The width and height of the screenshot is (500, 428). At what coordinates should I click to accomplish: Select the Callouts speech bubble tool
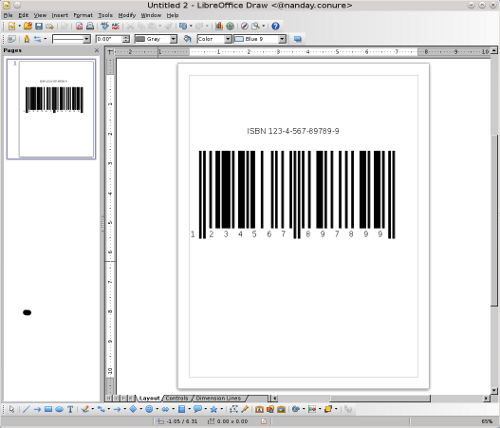pyautogui.click(x=198, y=409)
